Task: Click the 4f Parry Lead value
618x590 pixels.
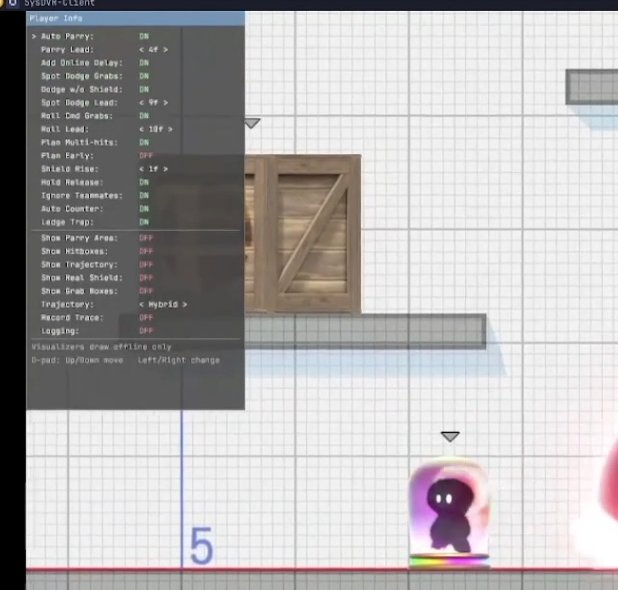Action: [x=153, y=50]
